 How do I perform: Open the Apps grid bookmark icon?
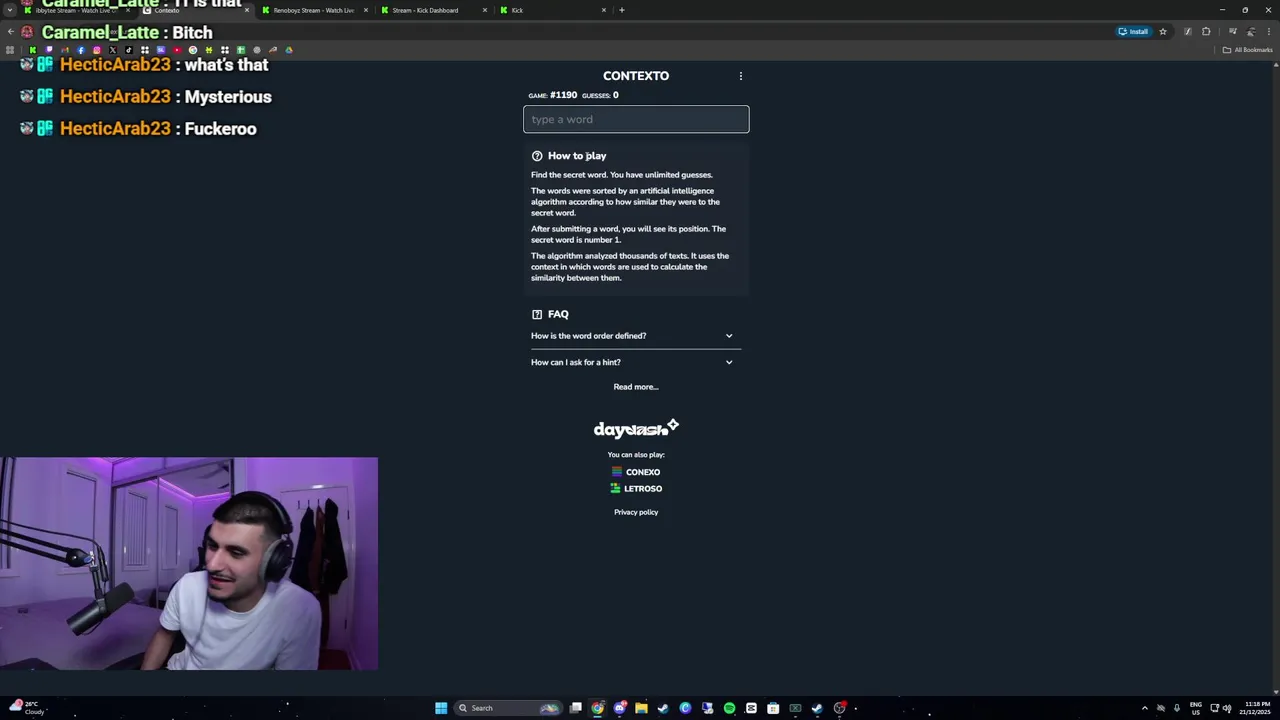point(10,50)
